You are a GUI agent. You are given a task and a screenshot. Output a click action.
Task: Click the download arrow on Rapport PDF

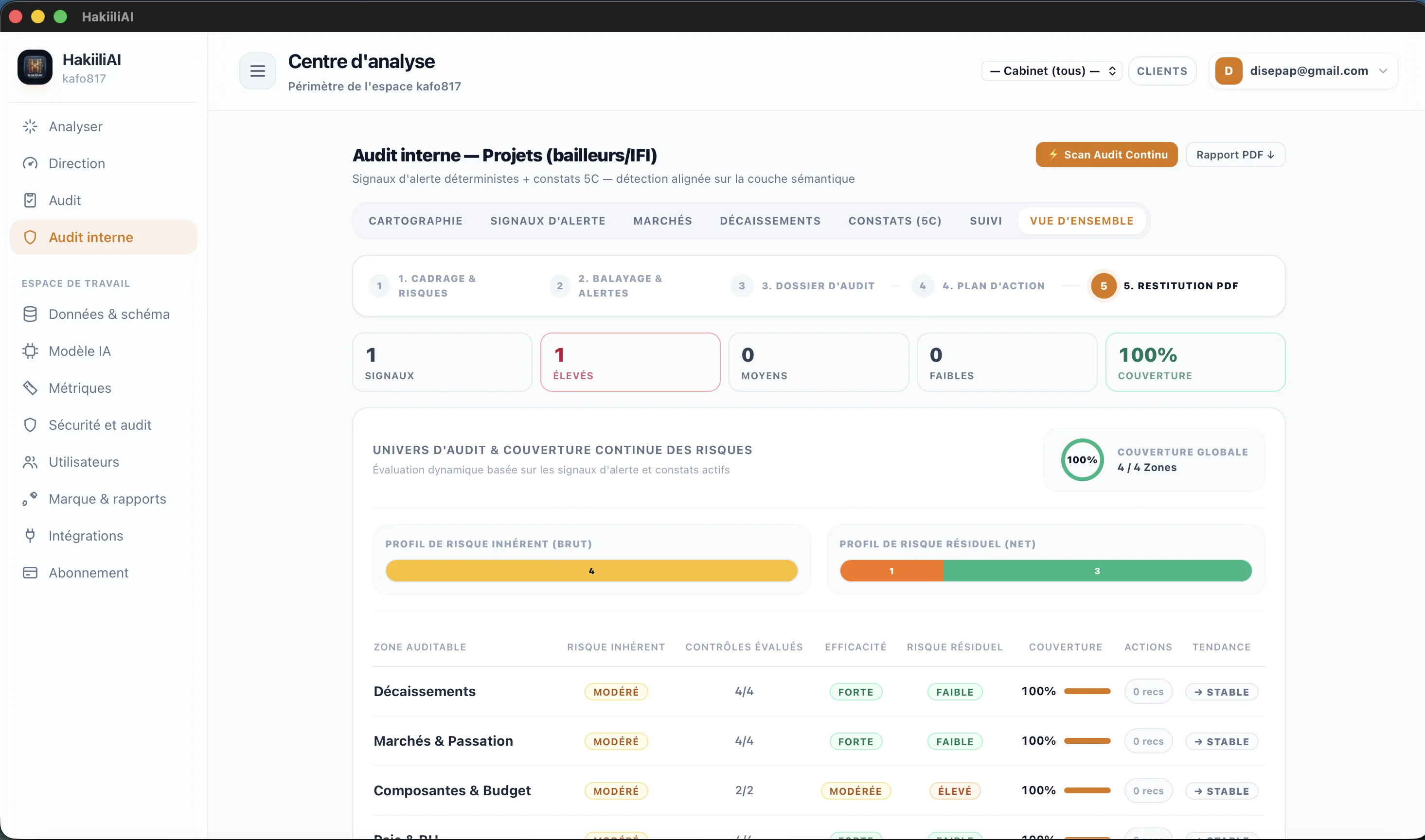1271,155
